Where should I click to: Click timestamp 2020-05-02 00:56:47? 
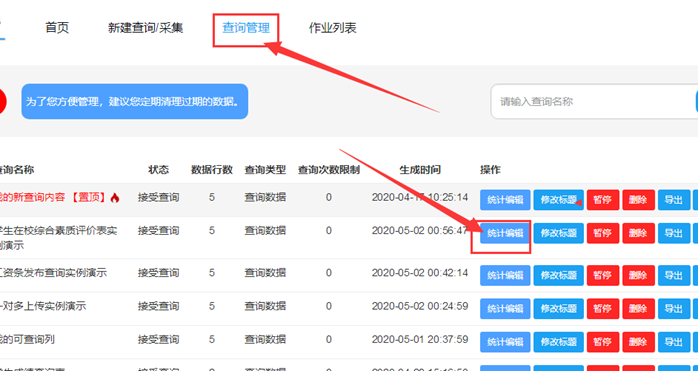[420, 230]
